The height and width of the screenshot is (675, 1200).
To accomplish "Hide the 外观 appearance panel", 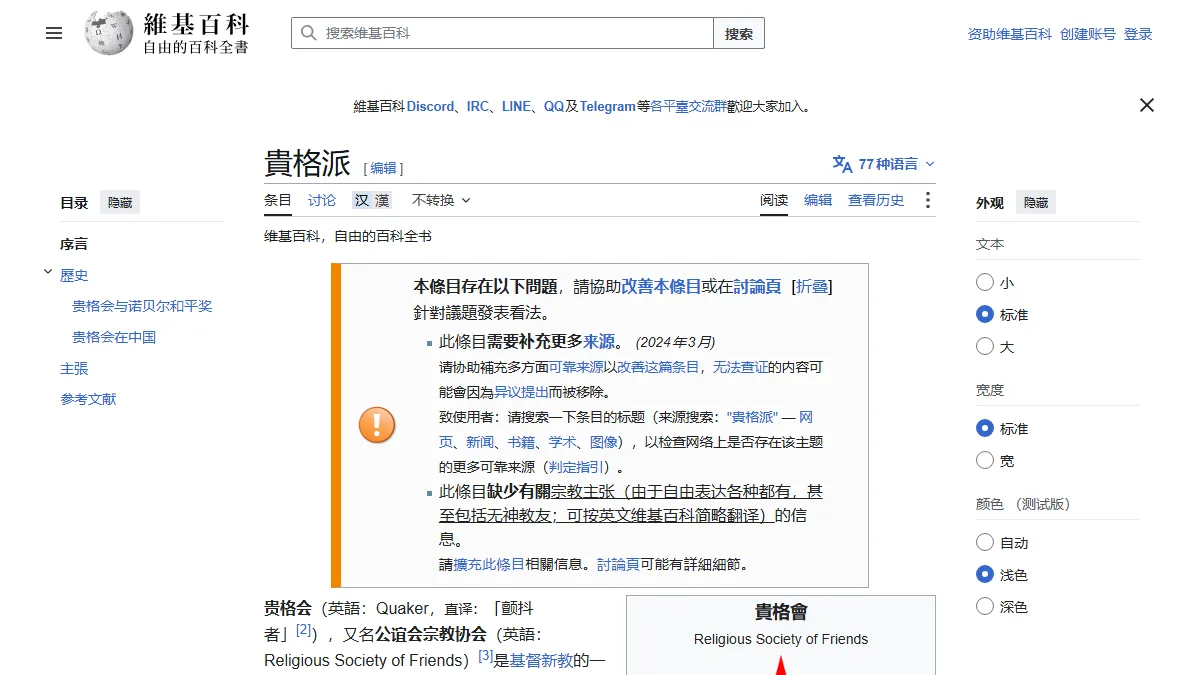I will tap(1036, 203).
